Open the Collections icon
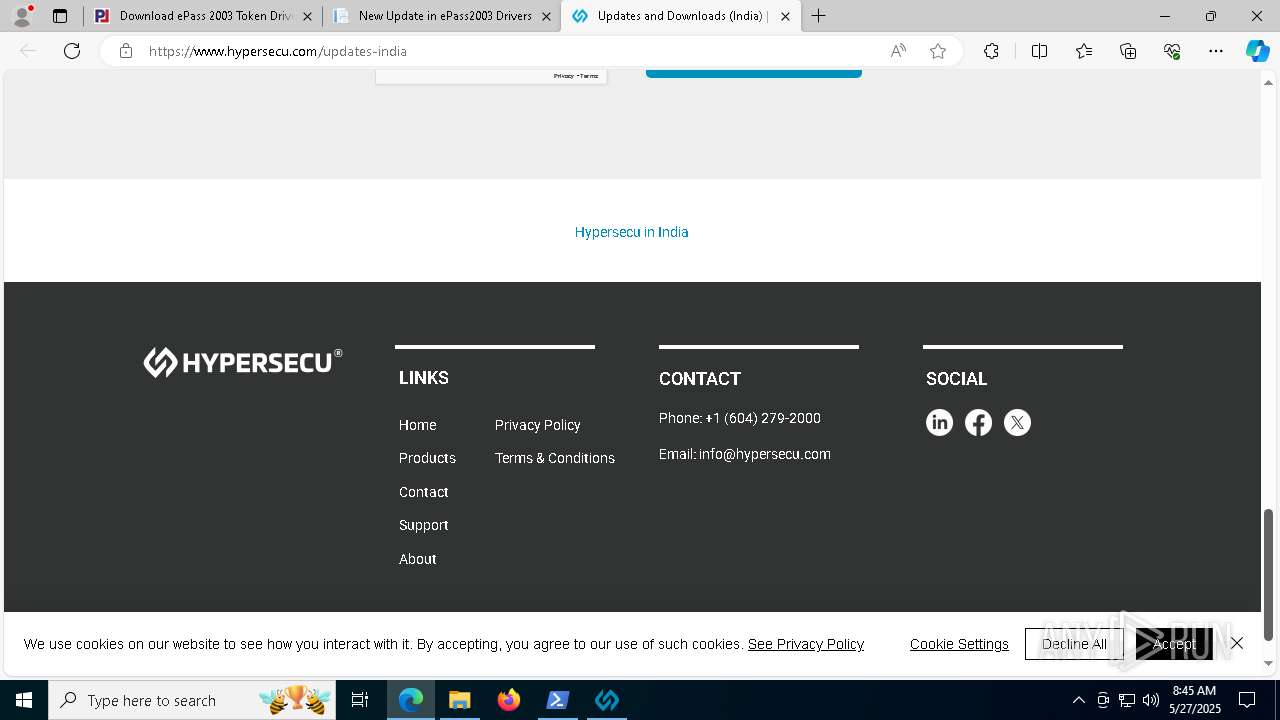This screenshot has height=720, width=1280. point(1128,51)
